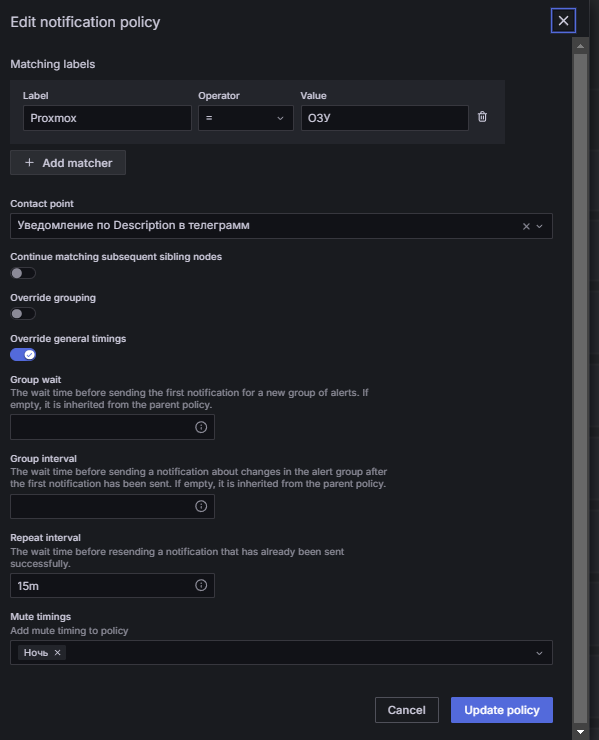Click the plus icon in Add matcher
The width and height of the screenshot is (599, 740).
coord(29,162)
